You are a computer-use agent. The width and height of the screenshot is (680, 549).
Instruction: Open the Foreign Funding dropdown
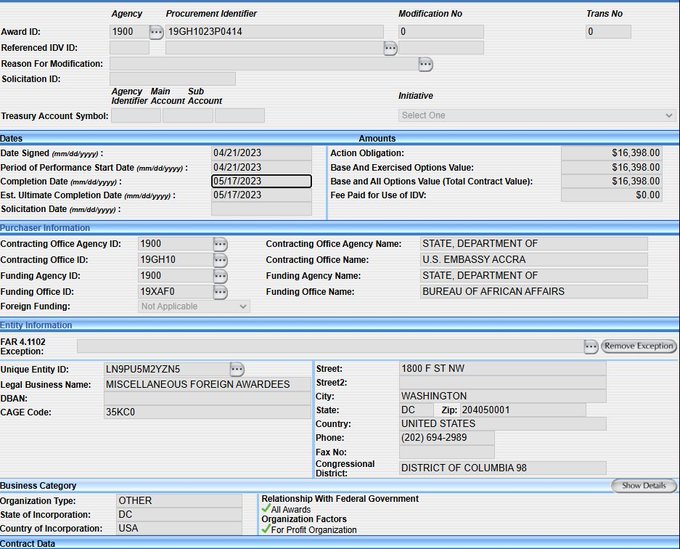194,306
